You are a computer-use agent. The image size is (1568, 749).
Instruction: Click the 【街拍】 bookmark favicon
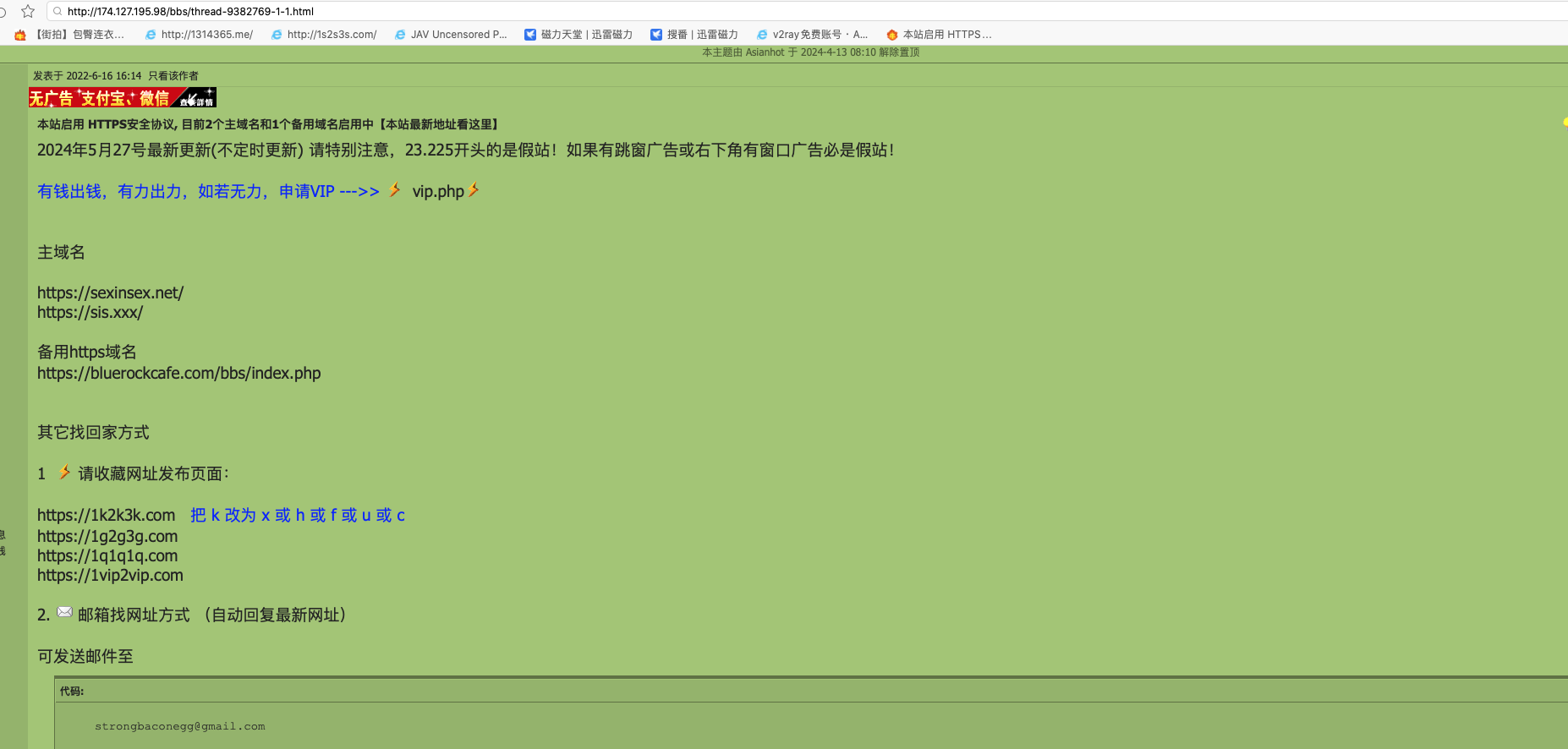pos(20,35)
